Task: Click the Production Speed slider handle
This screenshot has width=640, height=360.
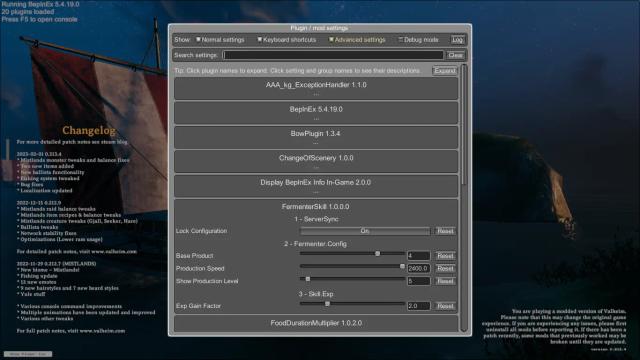Action: tap(402, 266)
